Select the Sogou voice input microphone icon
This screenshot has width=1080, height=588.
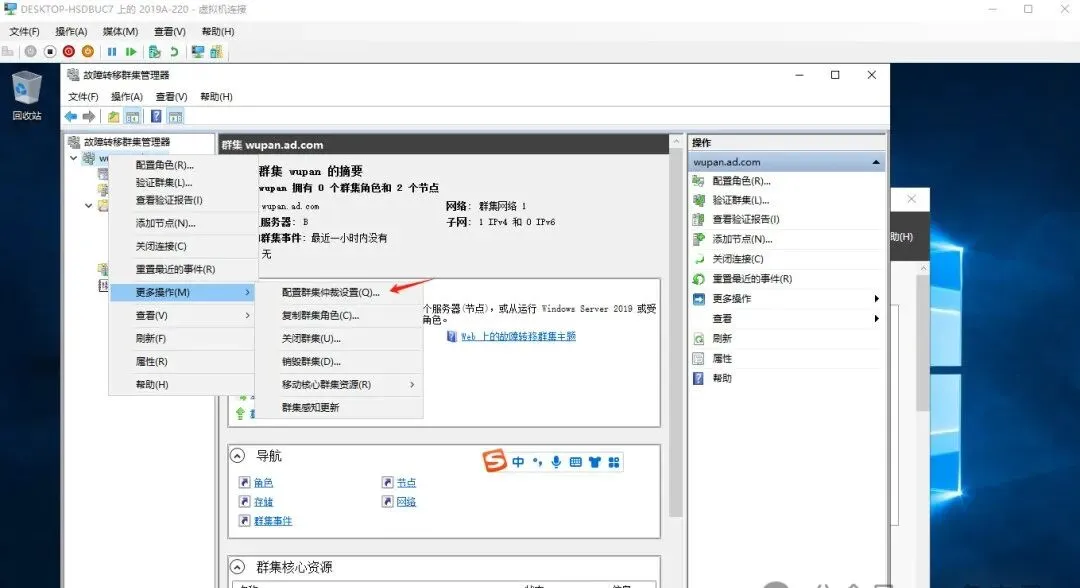tap(556, 462)
